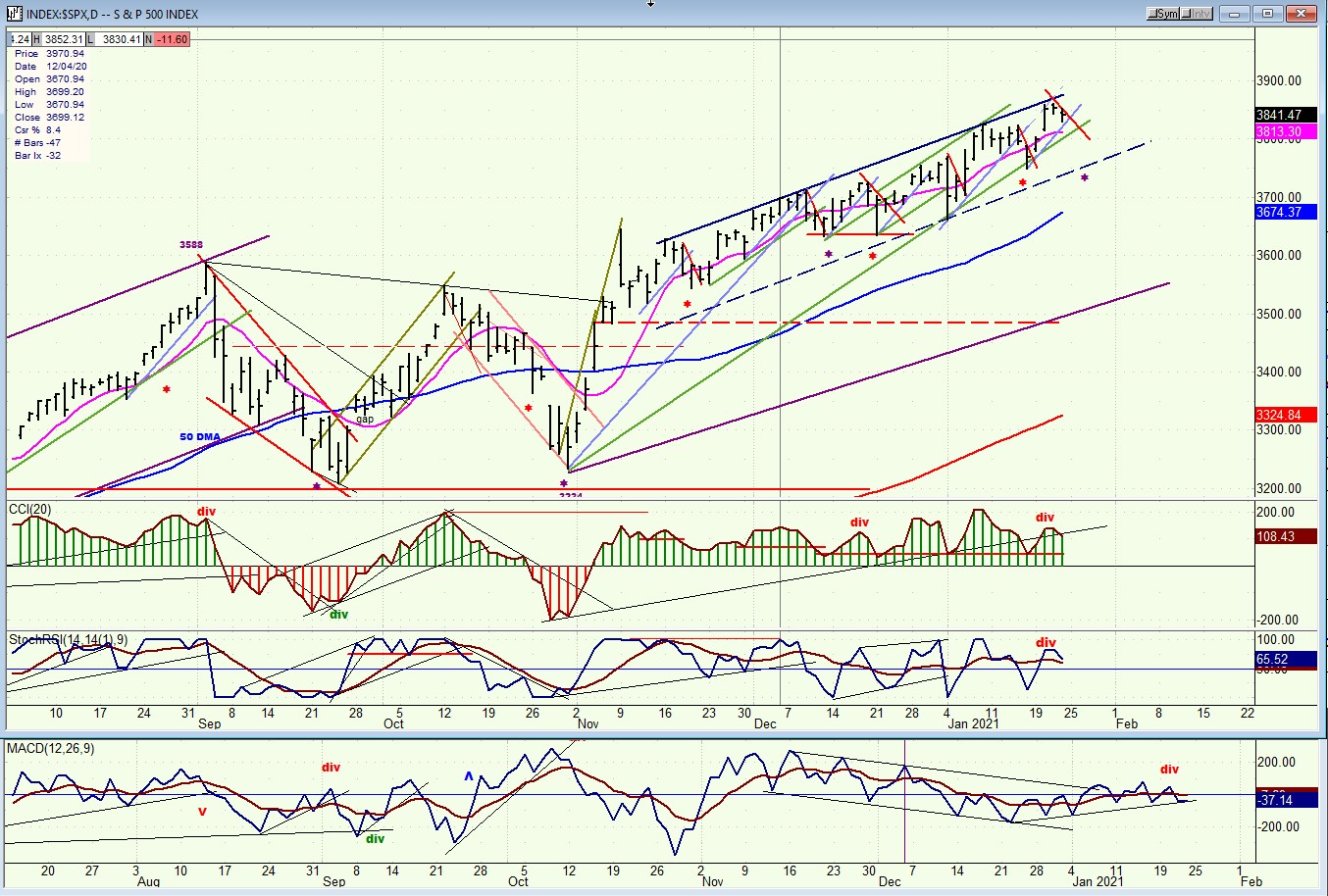Click the last price tag 3841.47
Viewport: 1328px width, 896px height.
[1285, 115]
